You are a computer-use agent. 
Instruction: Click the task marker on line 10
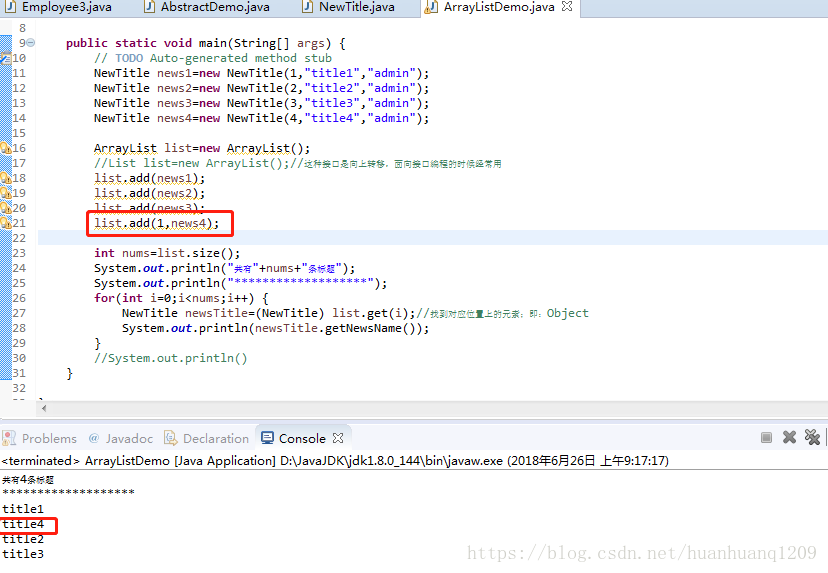(5, 58)
